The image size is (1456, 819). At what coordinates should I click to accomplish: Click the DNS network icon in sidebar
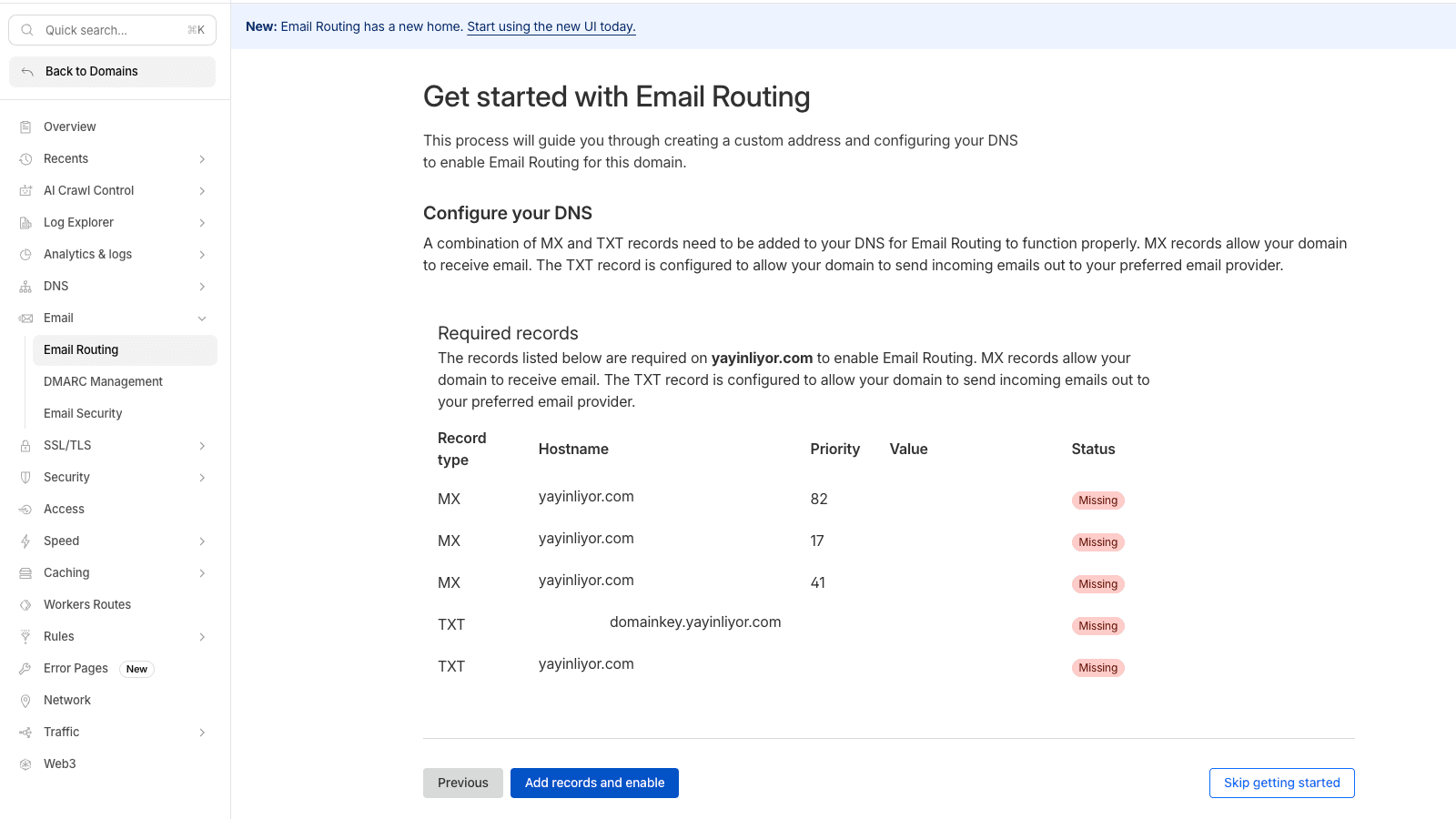tap(25, 287)
